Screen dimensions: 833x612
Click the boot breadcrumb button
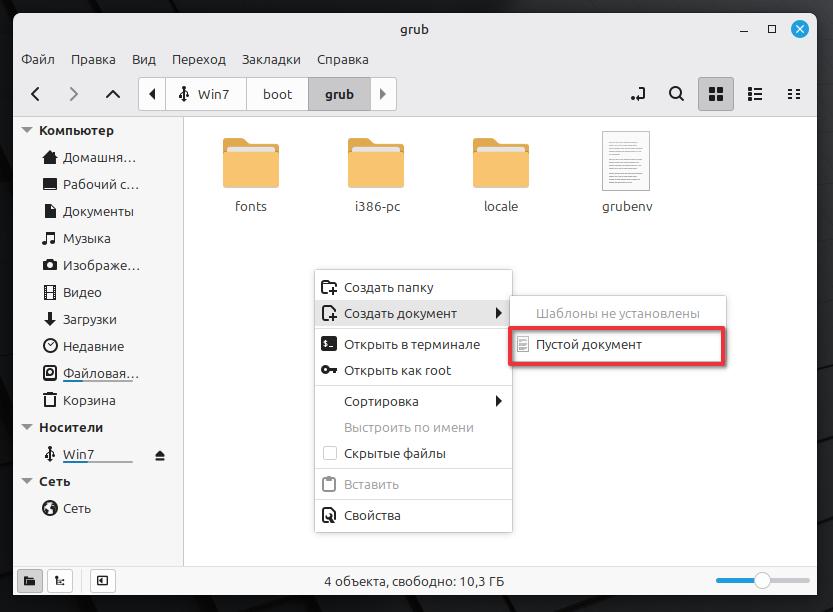[x=277, y=94]
